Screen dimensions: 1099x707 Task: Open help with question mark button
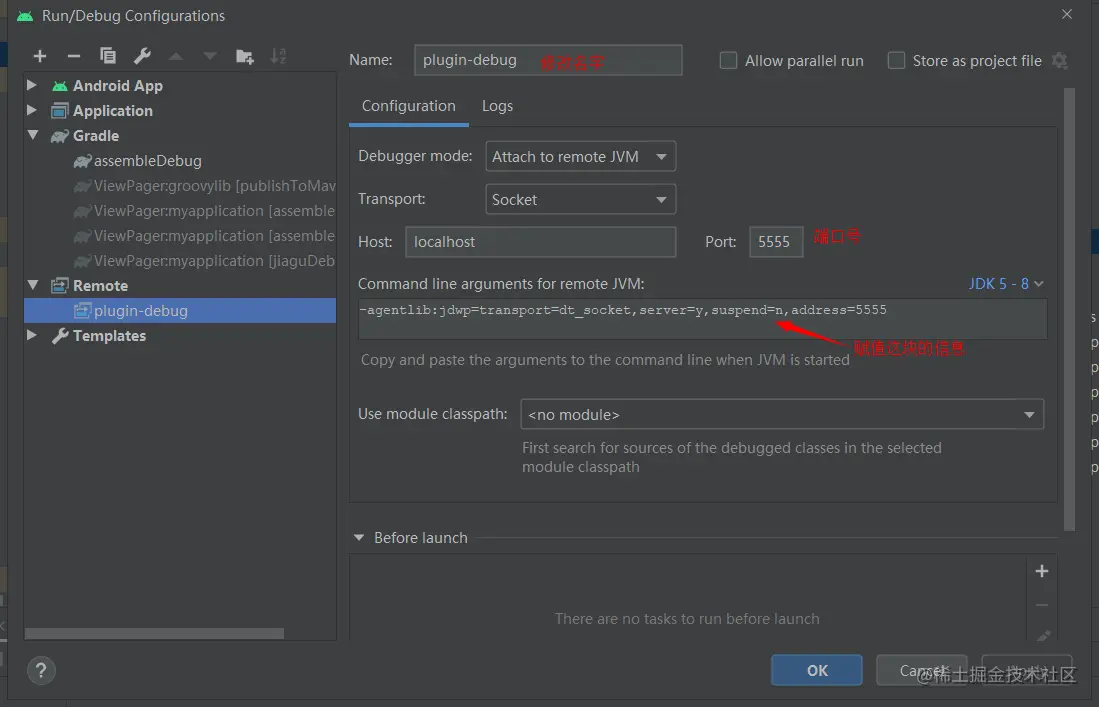coord(41,671)
